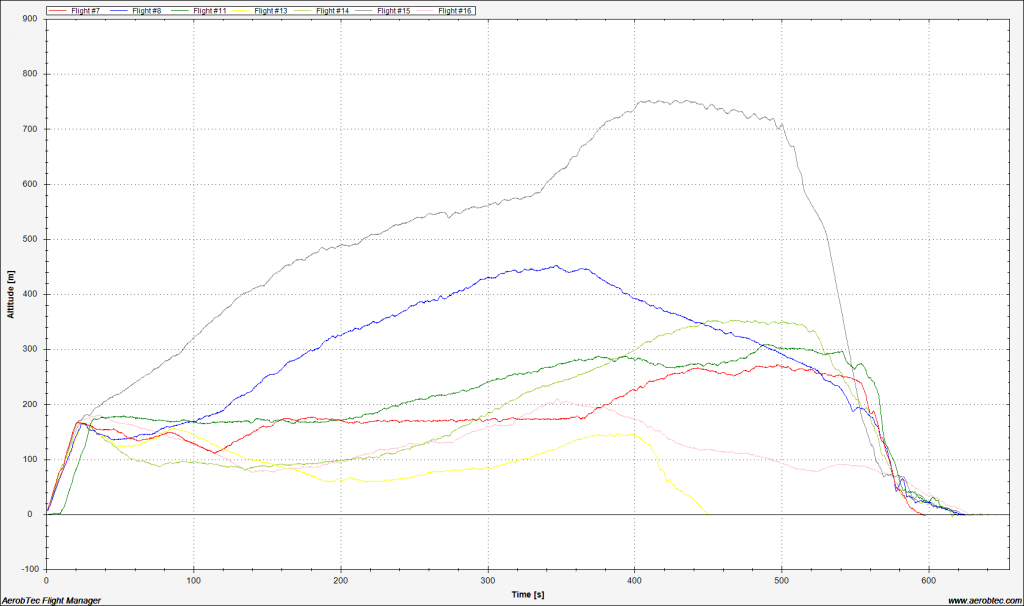The width and height of the screenshot is (1024, 606).
Task: Toggle the Flight #11 legend entry
Action: coord(209,10)
